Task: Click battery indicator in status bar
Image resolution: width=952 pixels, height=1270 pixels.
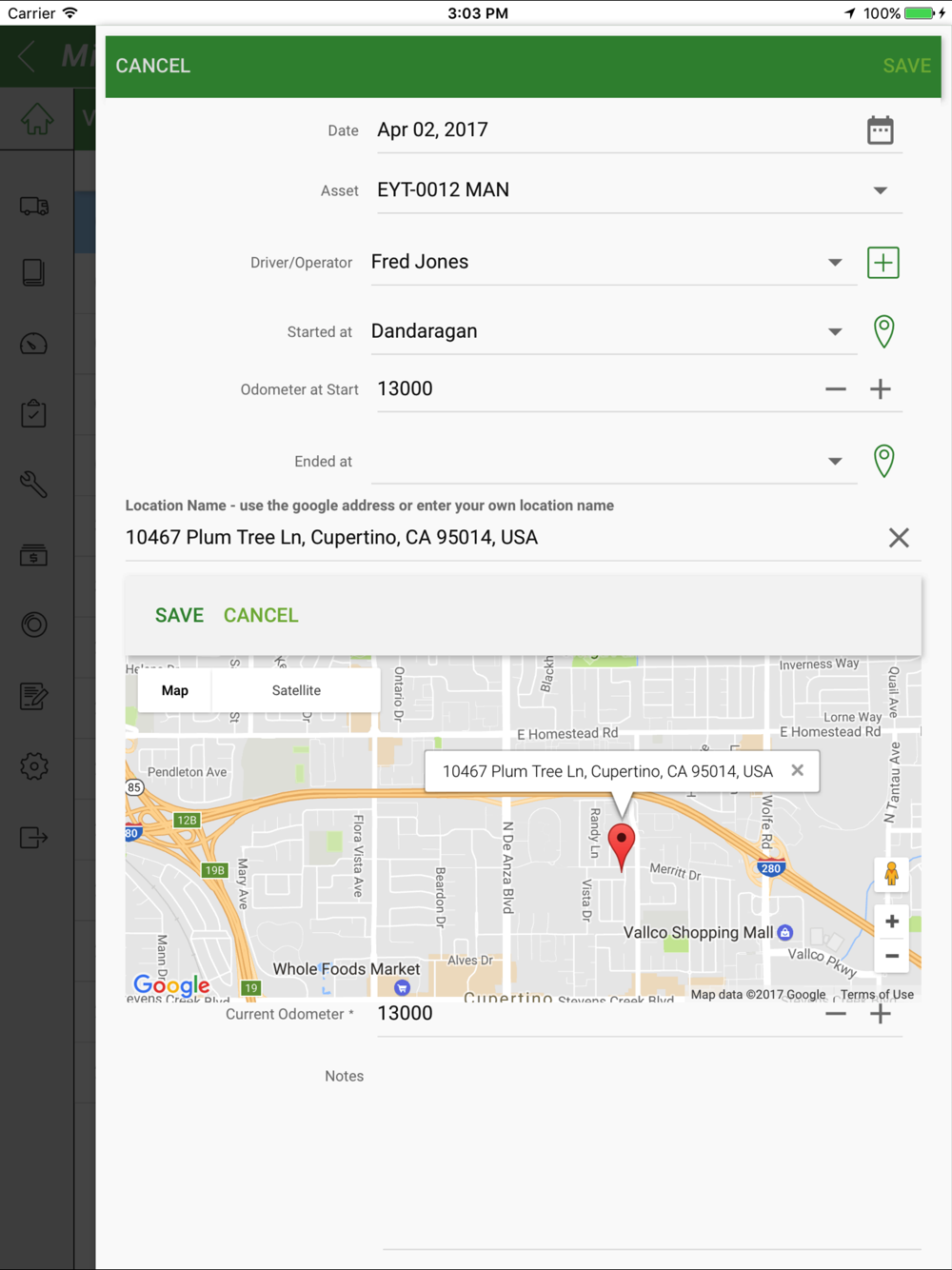Action: (x=920, y=13)
